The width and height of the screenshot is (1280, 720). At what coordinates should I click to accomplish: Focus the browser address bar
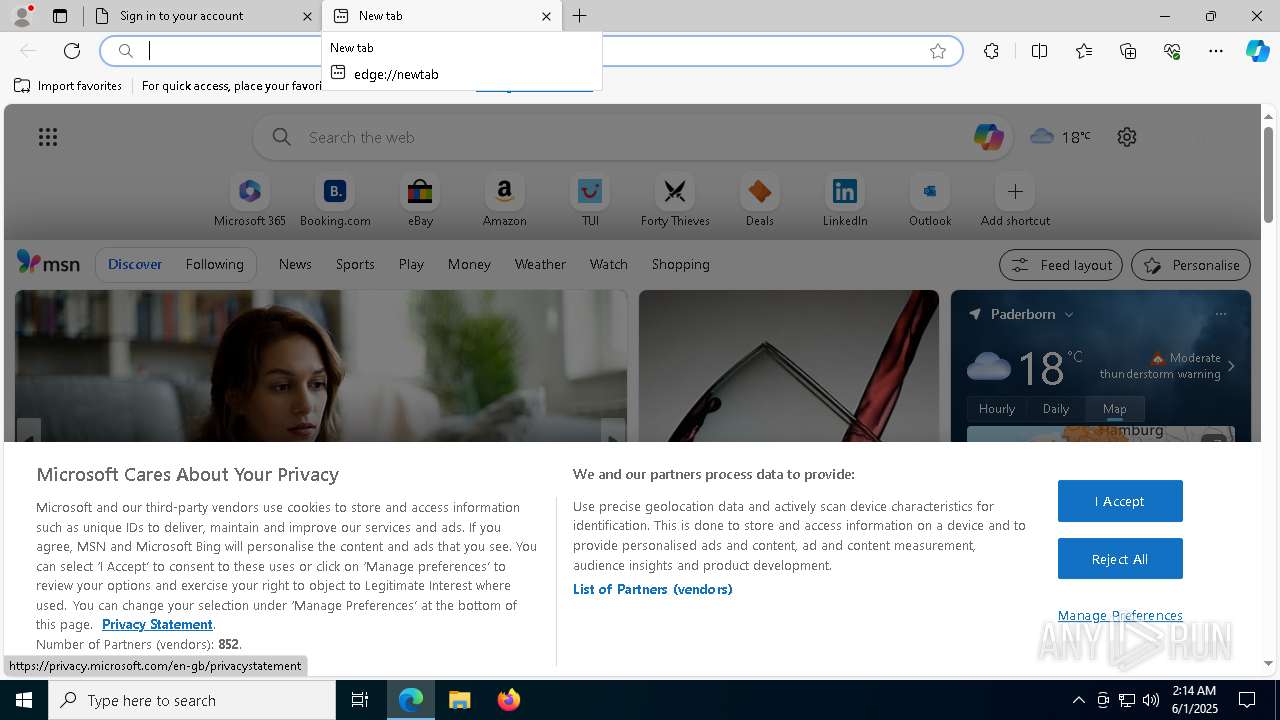coord(531,51)
